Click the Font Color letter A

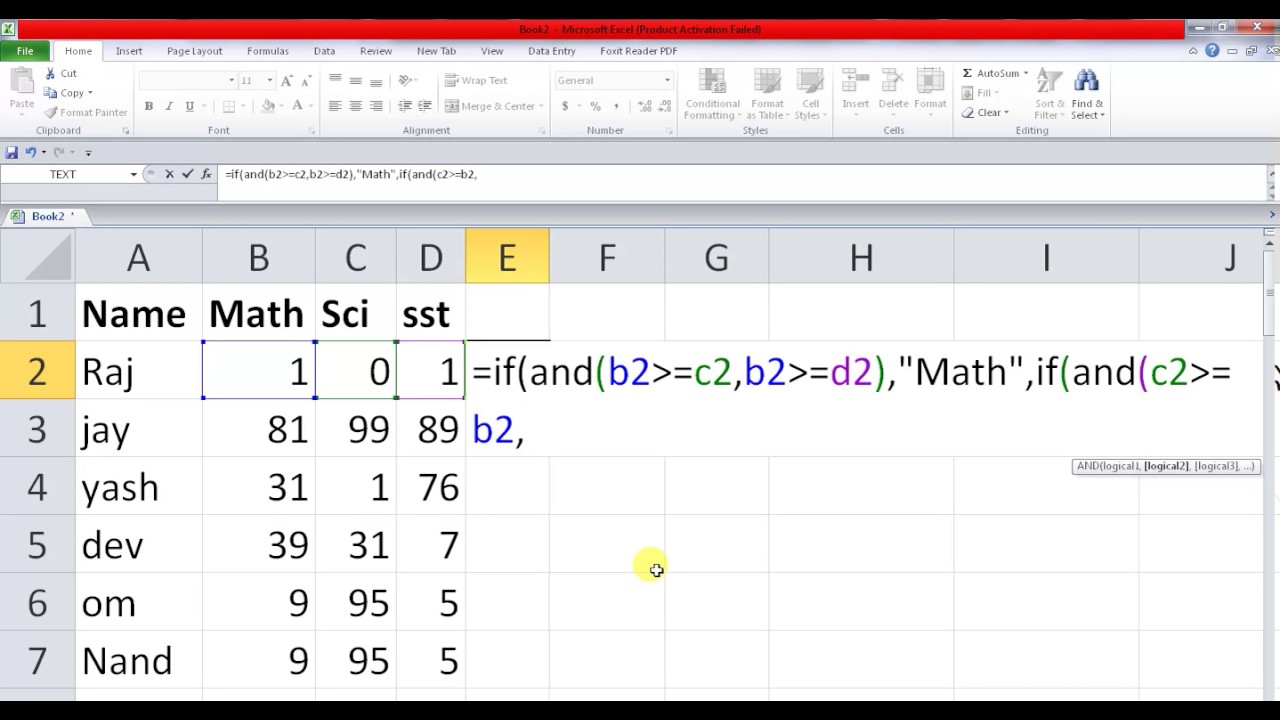[297, 106]
